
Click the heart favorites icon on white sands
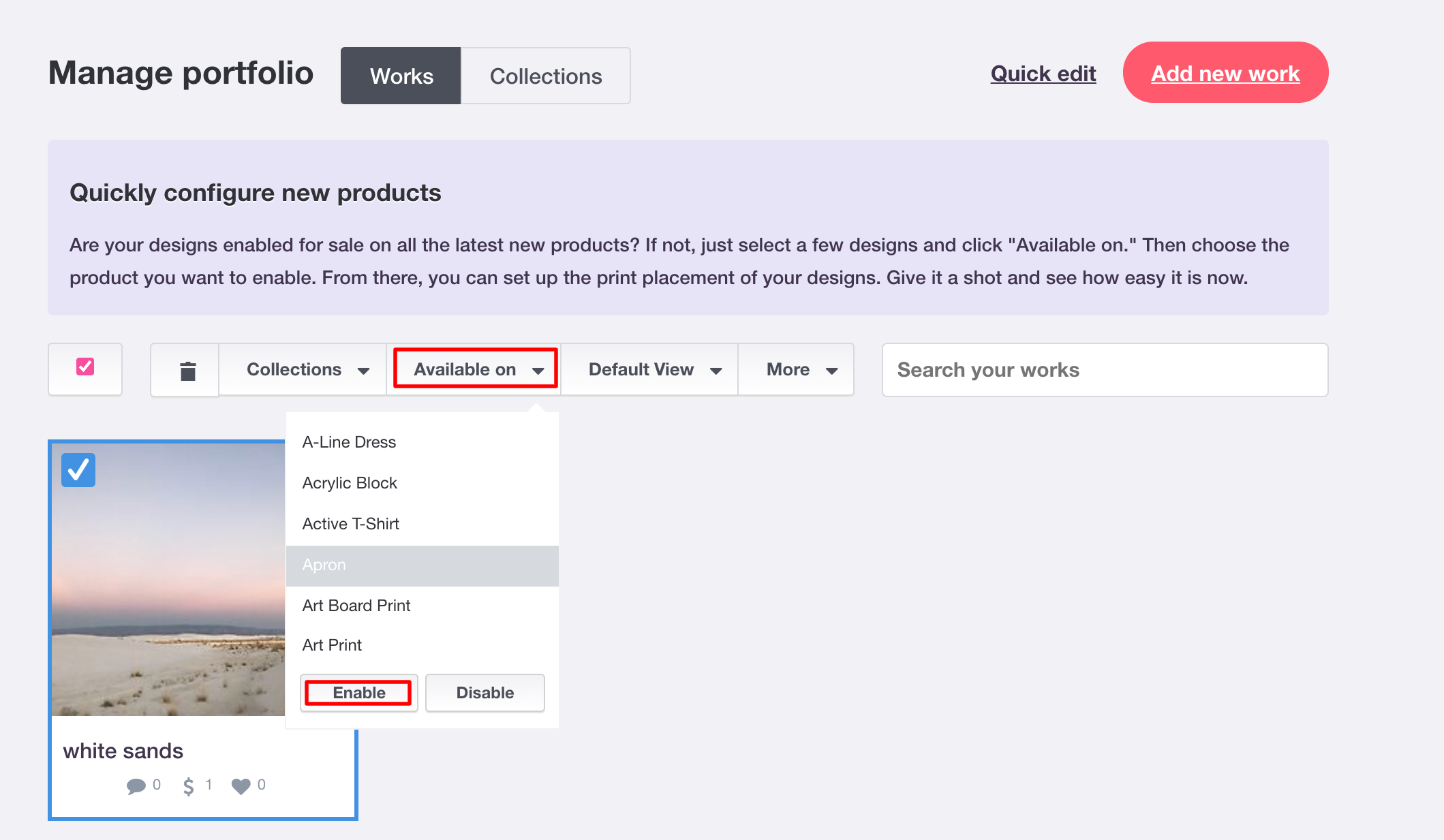[x=241, y=786]
